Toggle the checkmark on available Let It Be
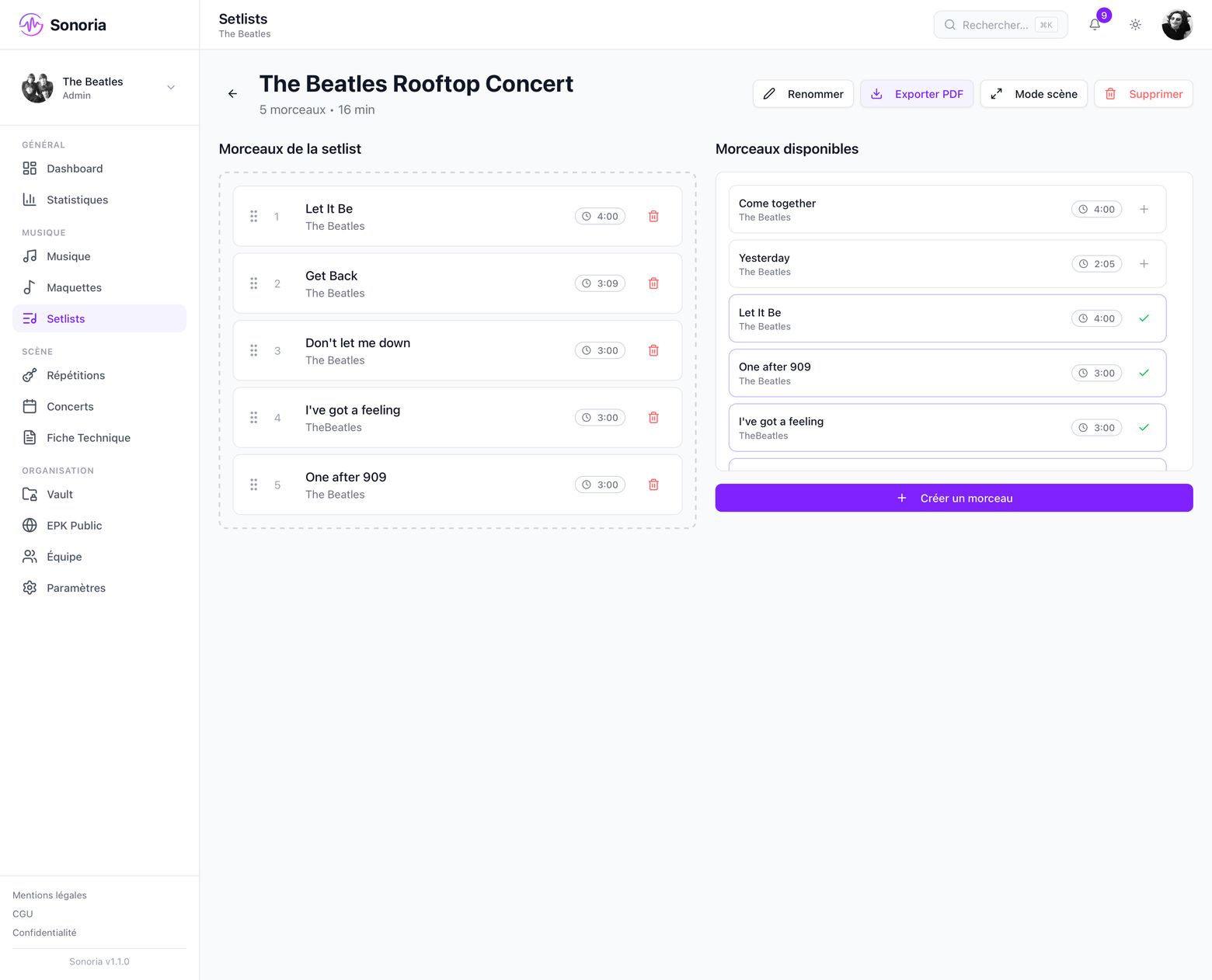The image size is (1212, 980). tap(1144, 318)
